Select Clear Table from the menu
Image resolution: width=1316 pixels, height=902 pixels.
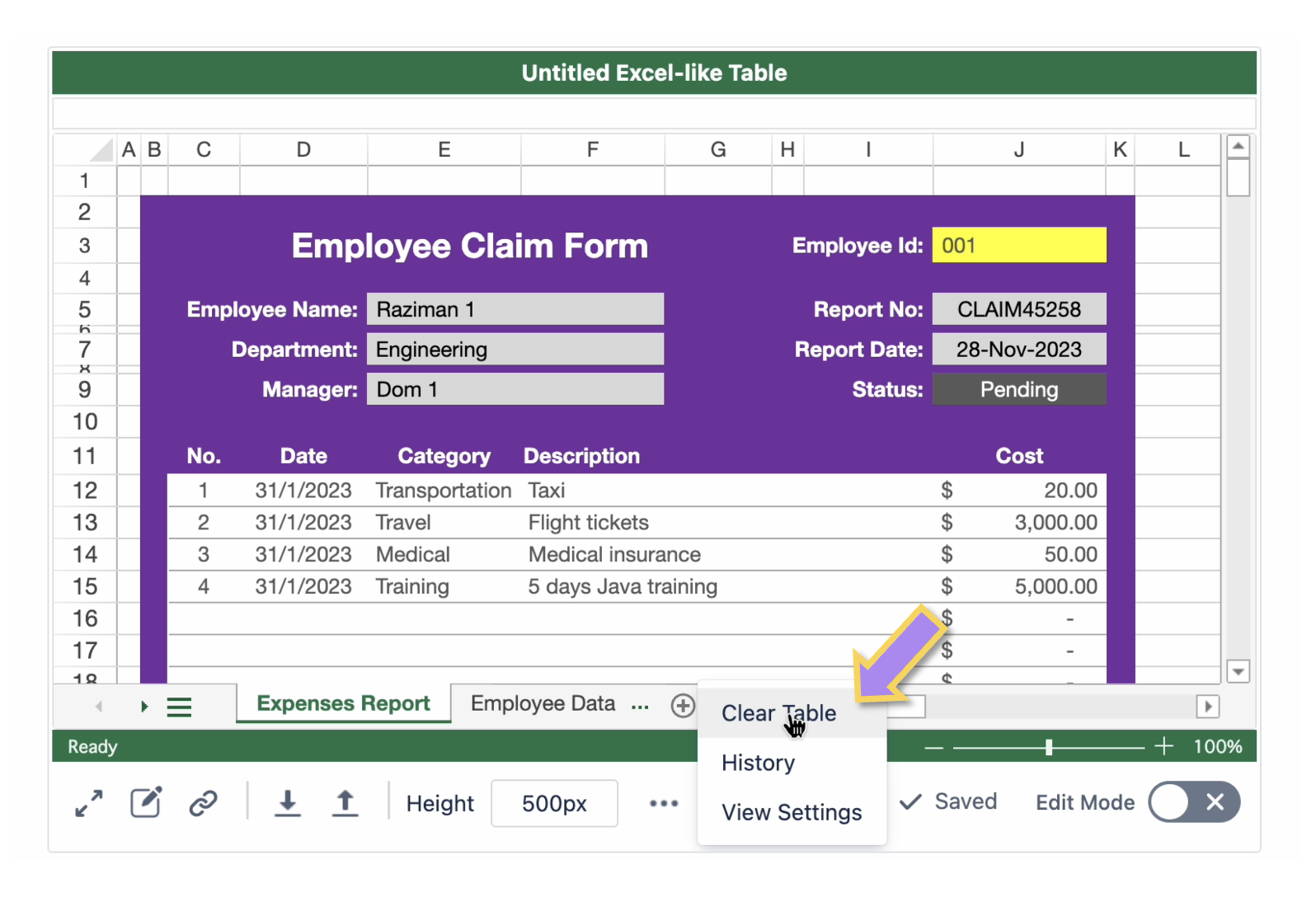click(778, 713)
